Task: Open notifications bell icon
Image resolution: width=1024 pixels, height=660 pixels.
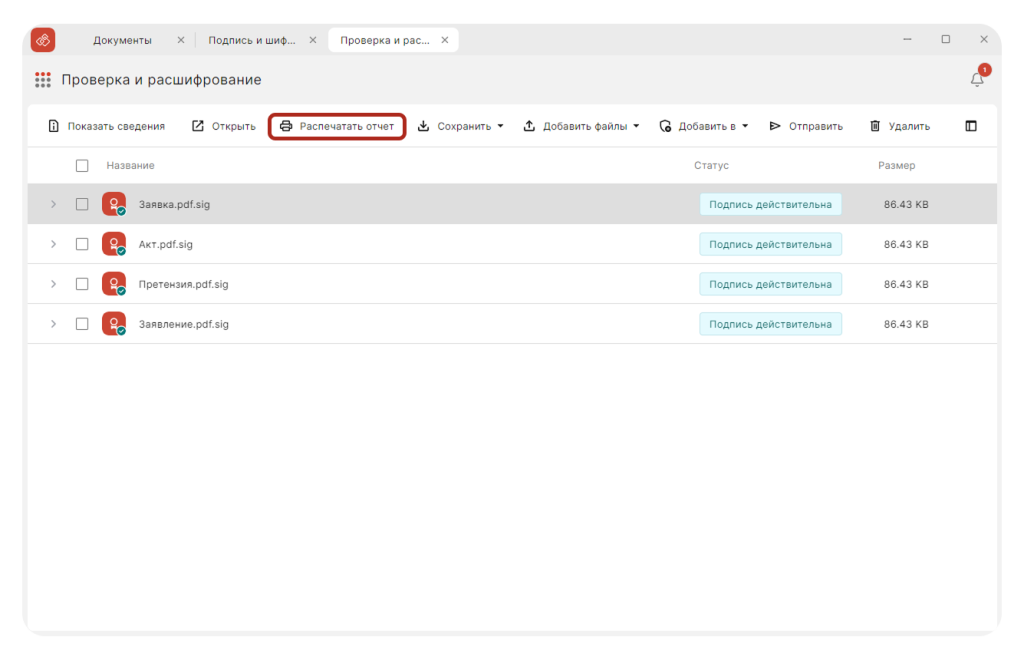Action: [977, 80]
